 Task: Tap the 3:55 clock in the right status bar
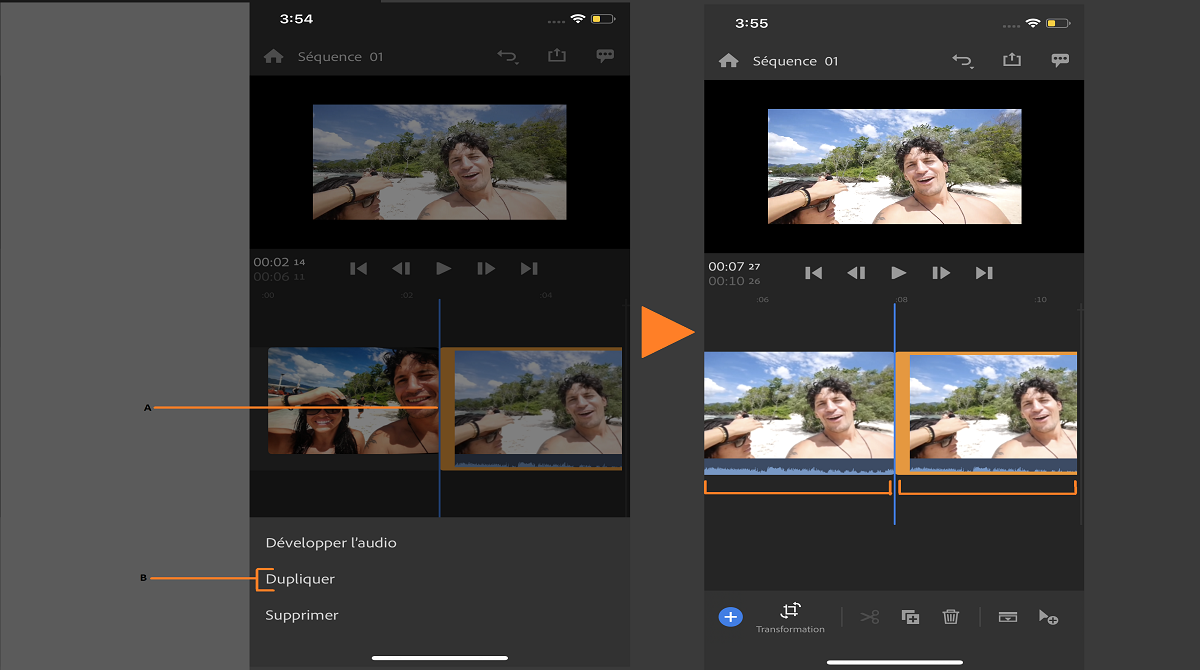click(751, 23)
